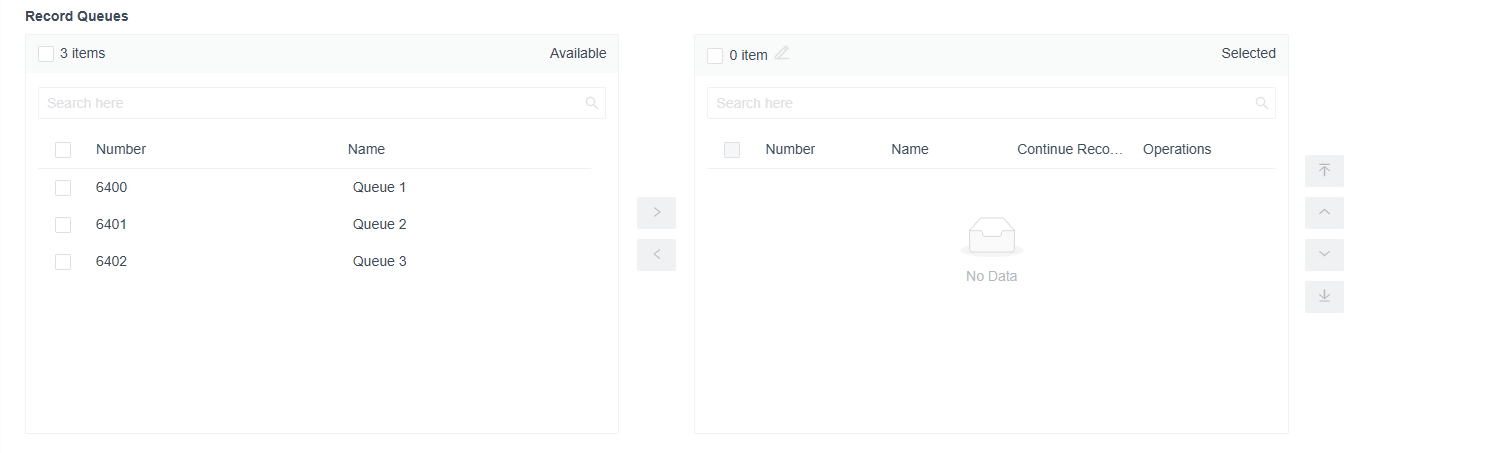Click the 6402 number cell

tap(111, 261)
